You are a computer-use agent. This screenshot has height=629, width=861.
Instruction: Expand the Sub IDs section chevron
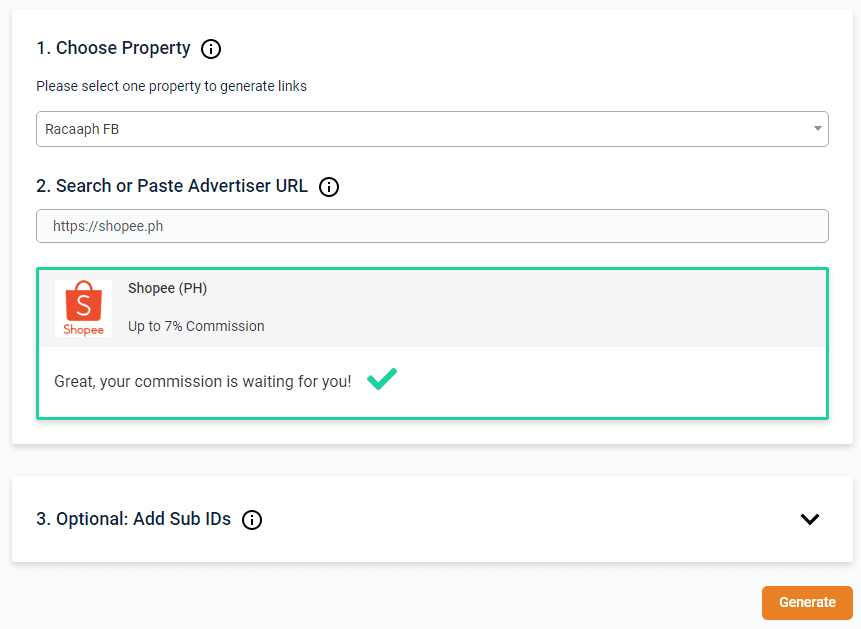[x=810, y=519]
